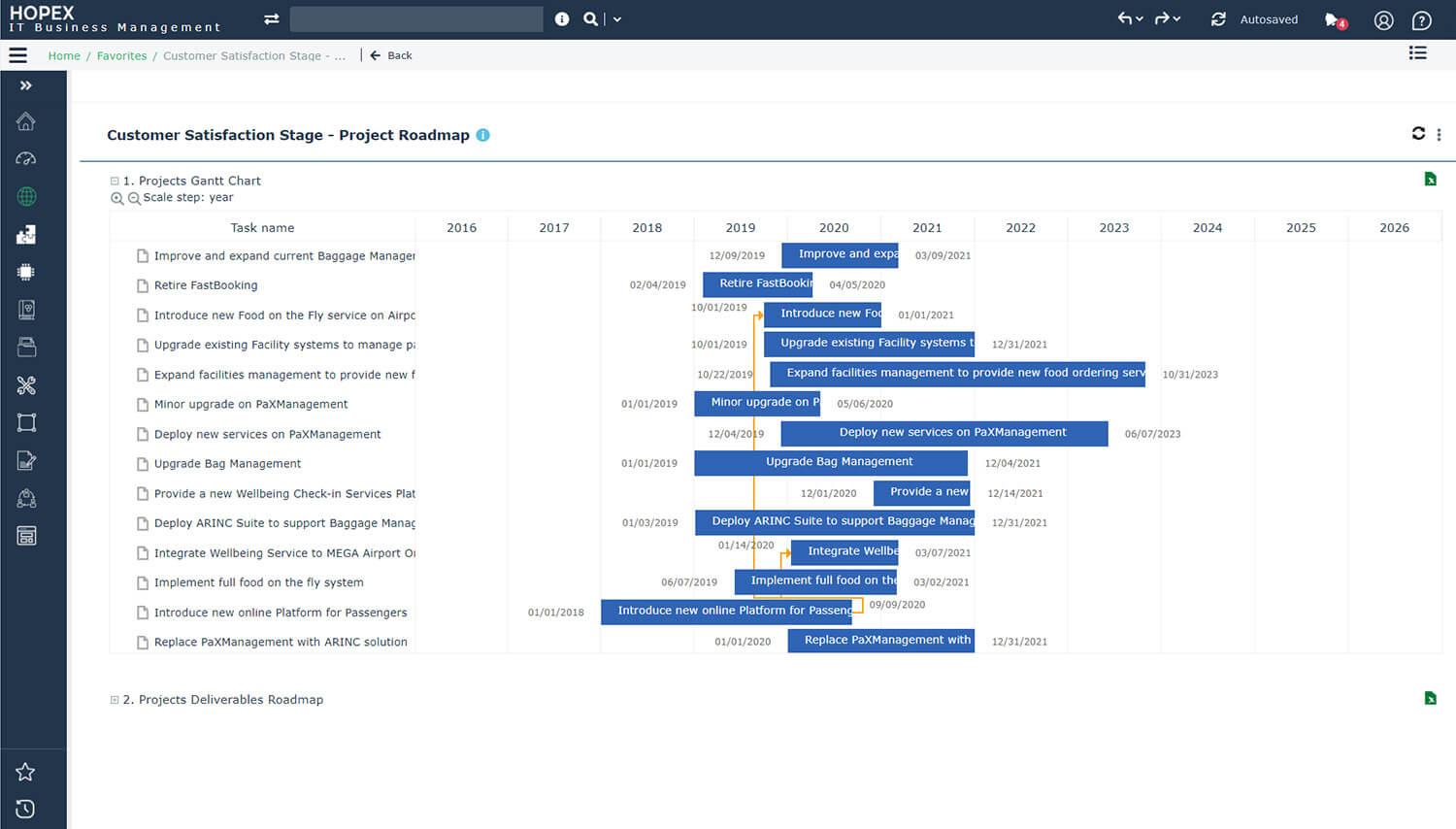Zoom in the Gantt scale
1456x829 pixels.
tap(116, 198)
